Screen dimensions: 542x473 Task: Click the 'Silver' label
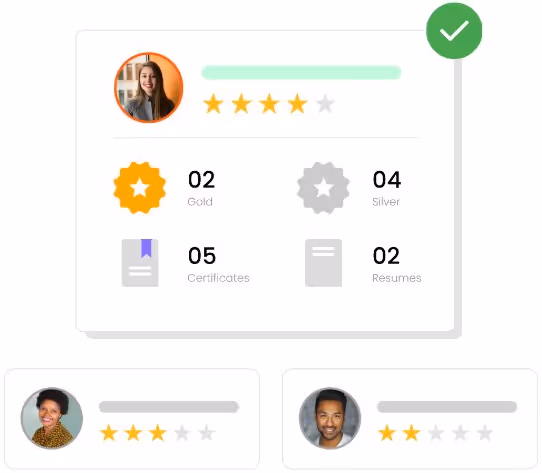pyautogui.click(x=386, y=202)
